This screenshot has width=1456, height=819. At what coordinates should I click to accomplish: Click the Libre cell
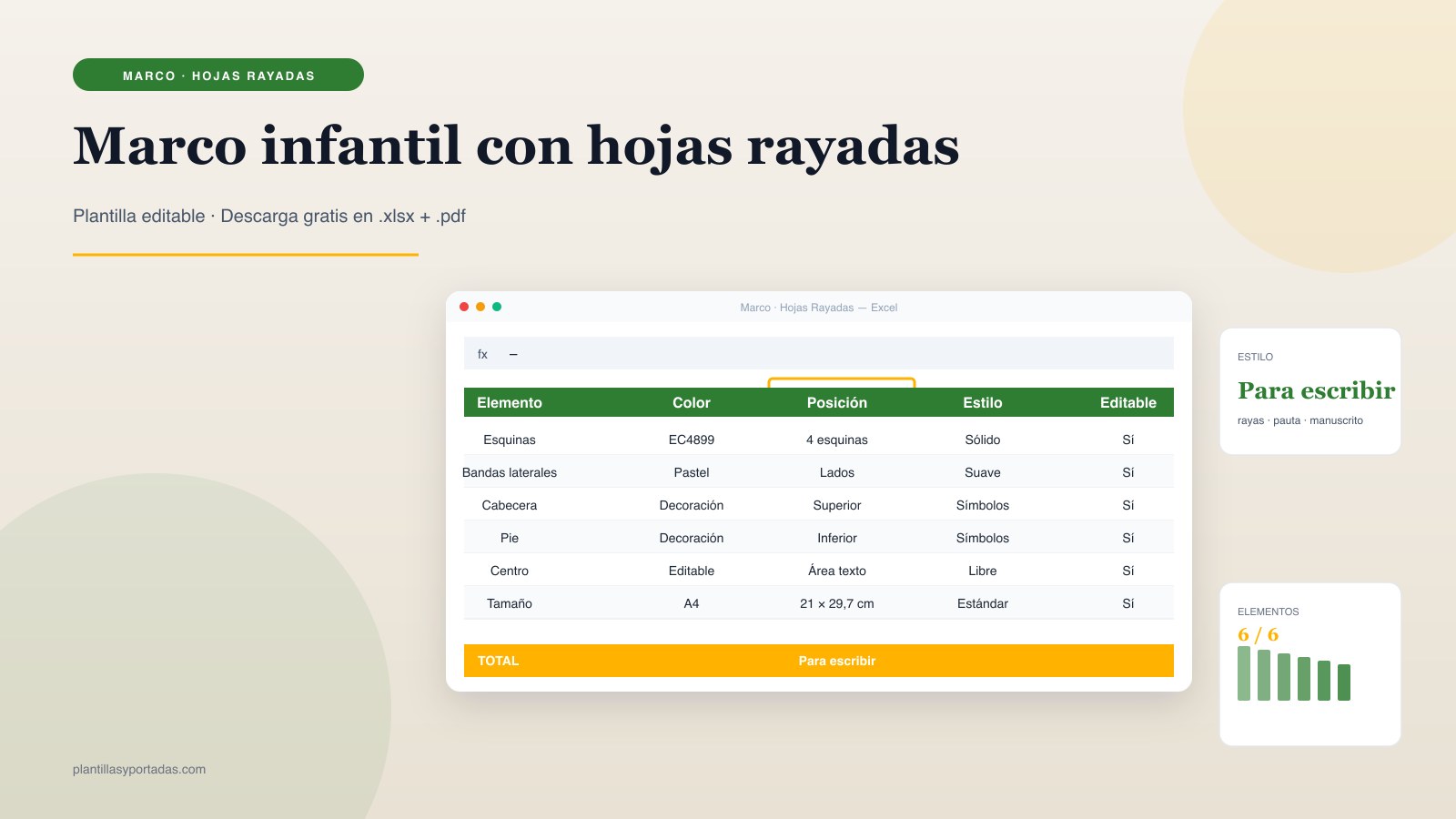pyautogui.click(x=983, y=571)
